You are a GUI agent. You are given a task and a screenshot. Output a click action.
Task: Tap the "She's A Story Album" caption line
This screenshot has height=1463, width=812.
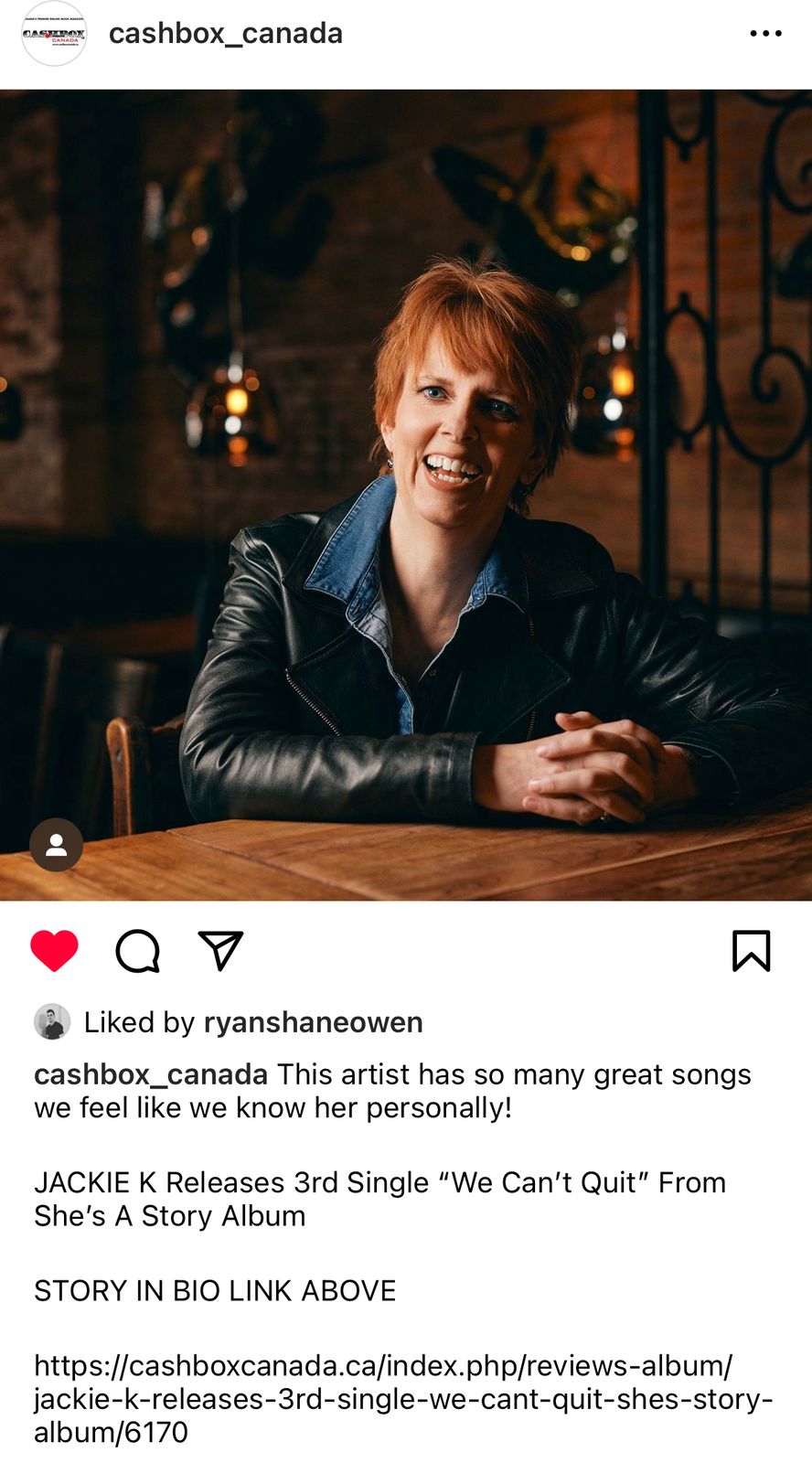pyautogui.click(x=170, y=1216)
